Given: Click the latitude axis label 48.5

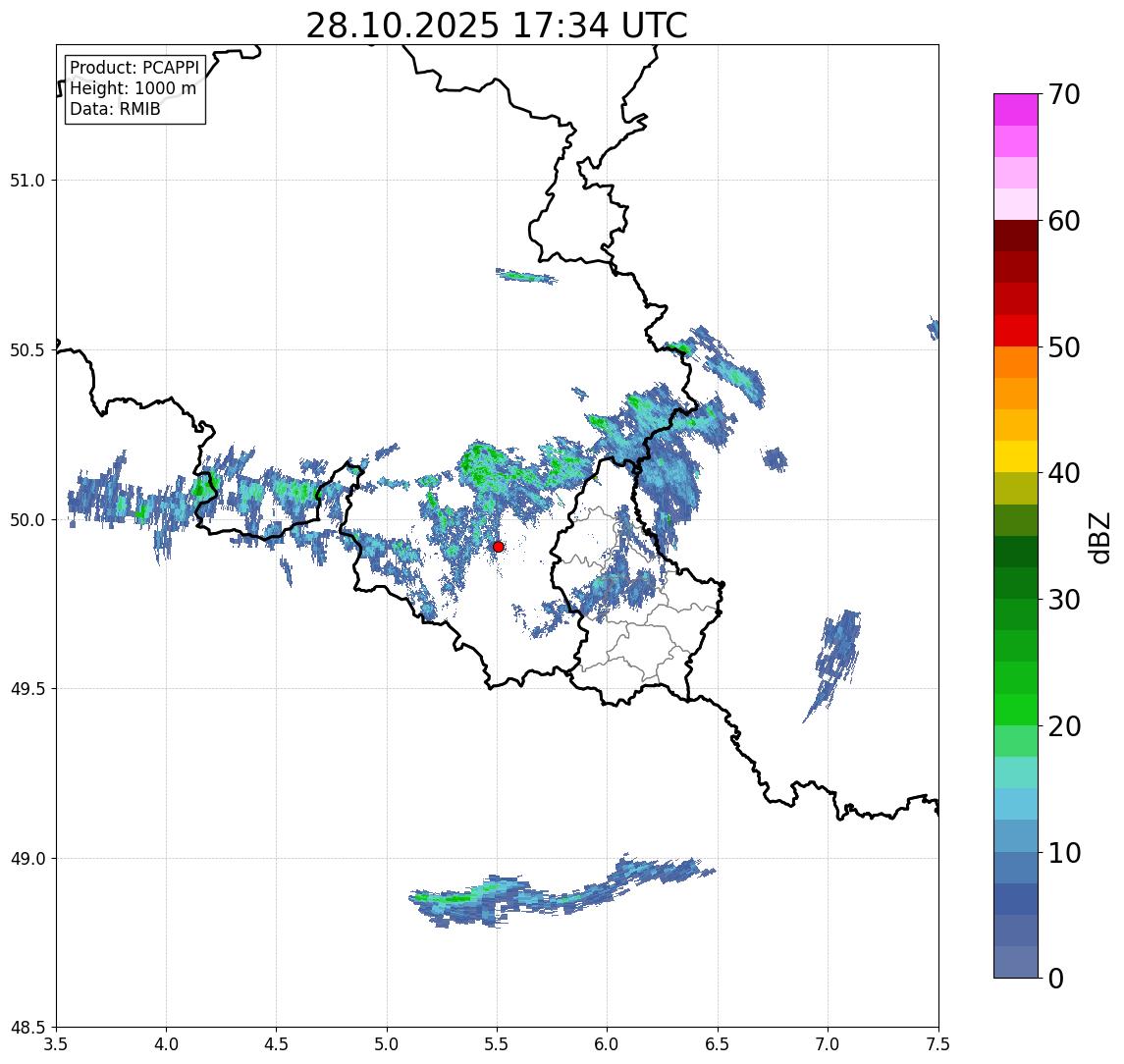Looking at the screenshot, I should tap(27, 1027).
